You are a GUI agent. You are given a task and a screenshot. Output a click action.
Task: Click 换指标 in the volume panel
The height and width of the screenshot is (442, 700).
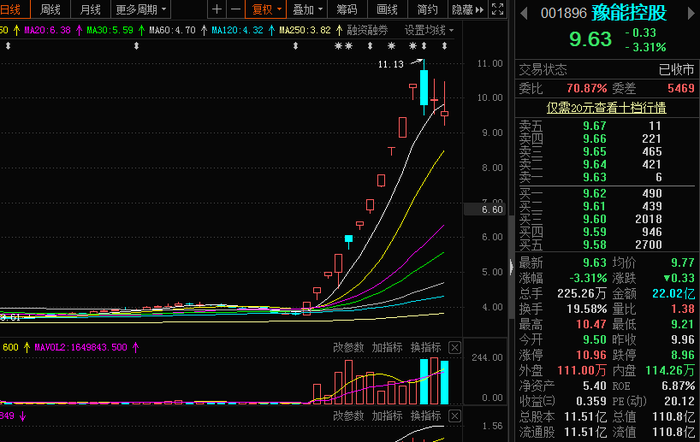[426, 347]
